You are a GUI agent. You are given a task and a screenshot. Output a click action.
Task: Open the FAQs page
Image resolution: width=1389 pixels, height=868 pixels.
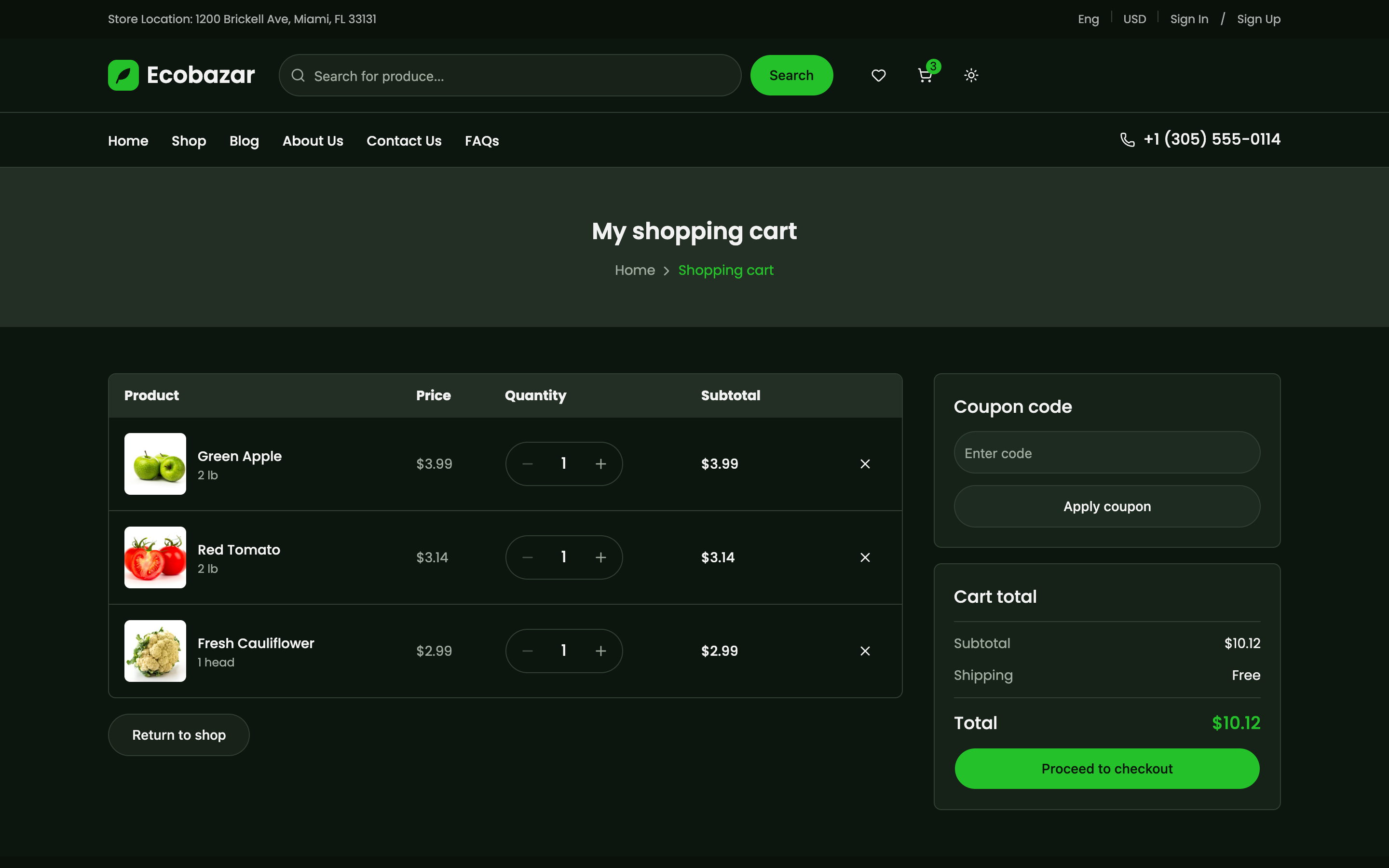(482, 141)
